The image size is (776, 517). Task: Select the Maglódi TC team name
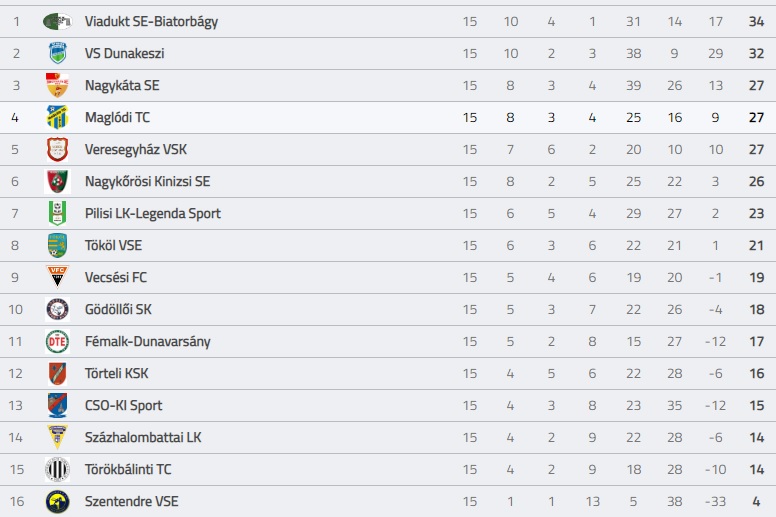117,117
